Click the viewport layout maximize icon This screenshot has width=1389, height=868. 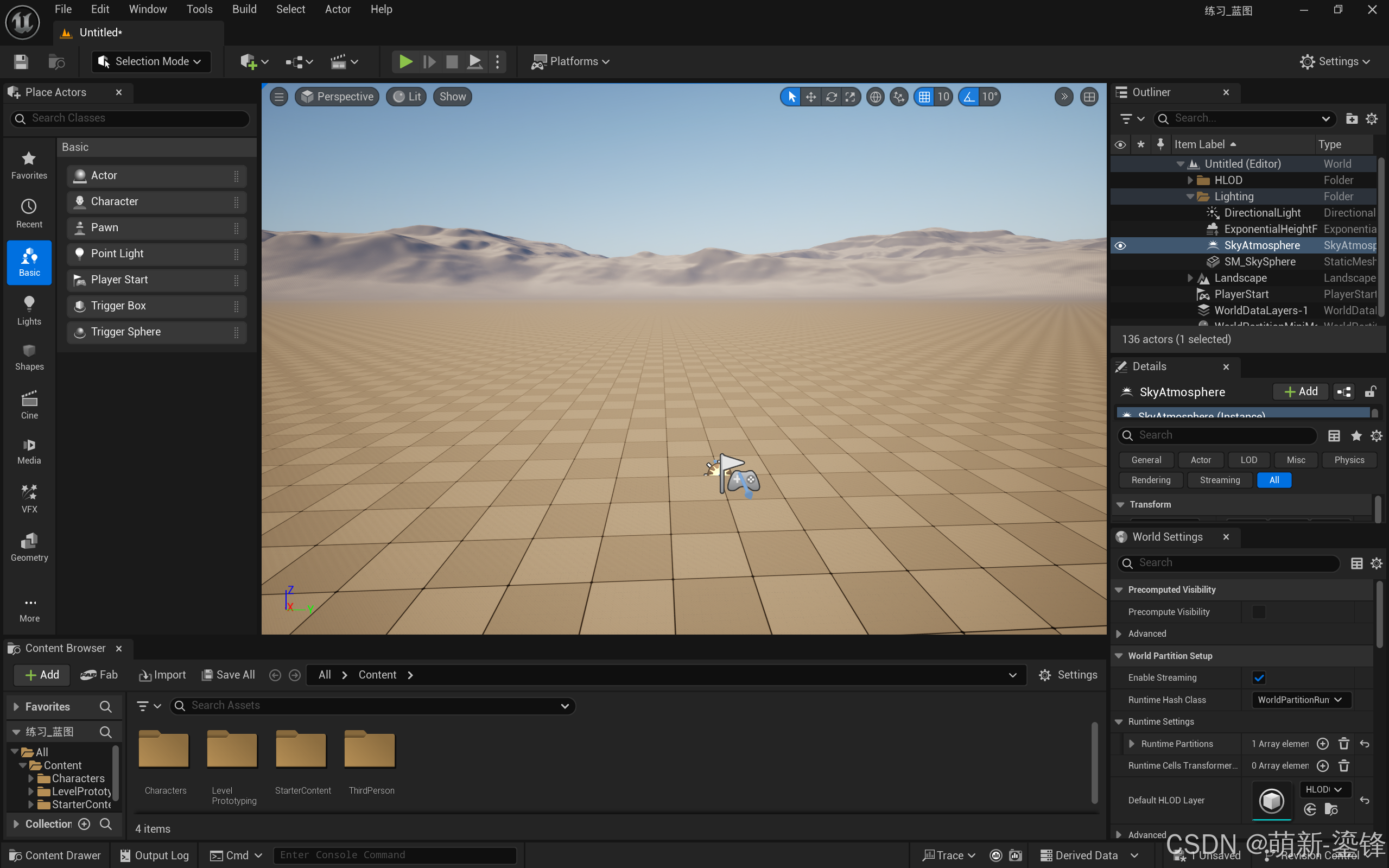click(x=1089, y=97)
